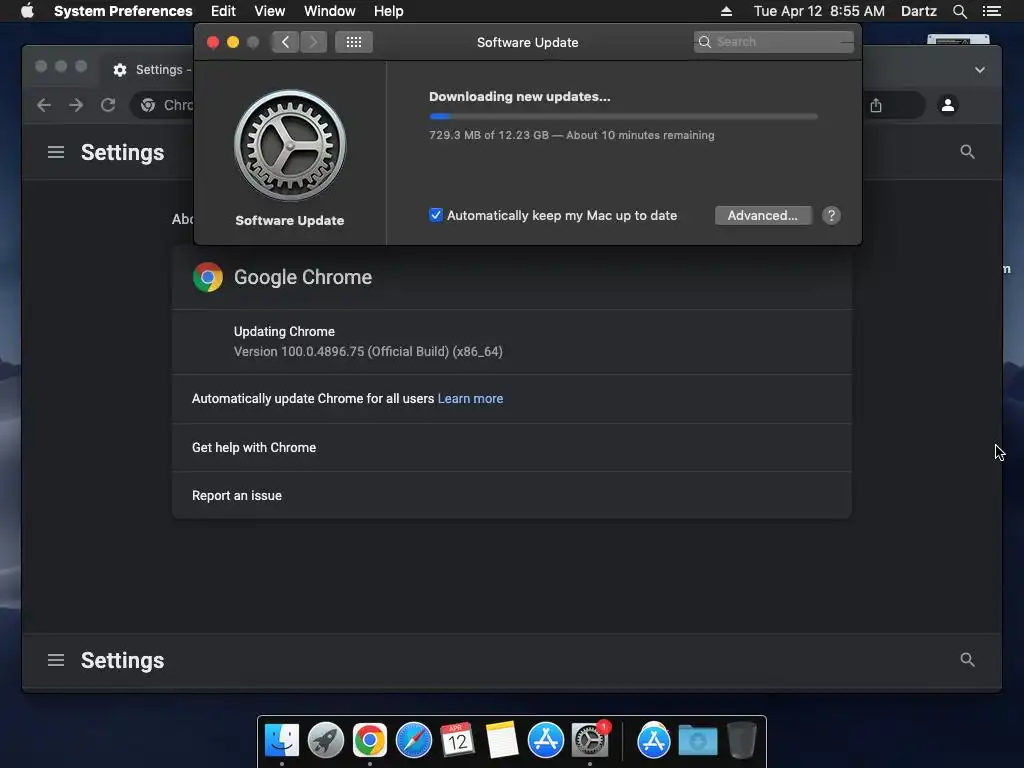Click Automatically update Chrome for all users

pos(313,398)
